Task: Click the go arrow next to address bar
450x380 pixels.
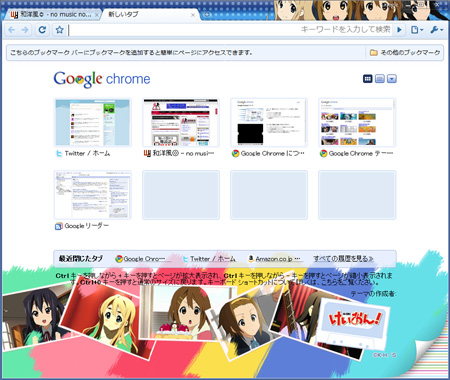Action: [x=399, y=30]
